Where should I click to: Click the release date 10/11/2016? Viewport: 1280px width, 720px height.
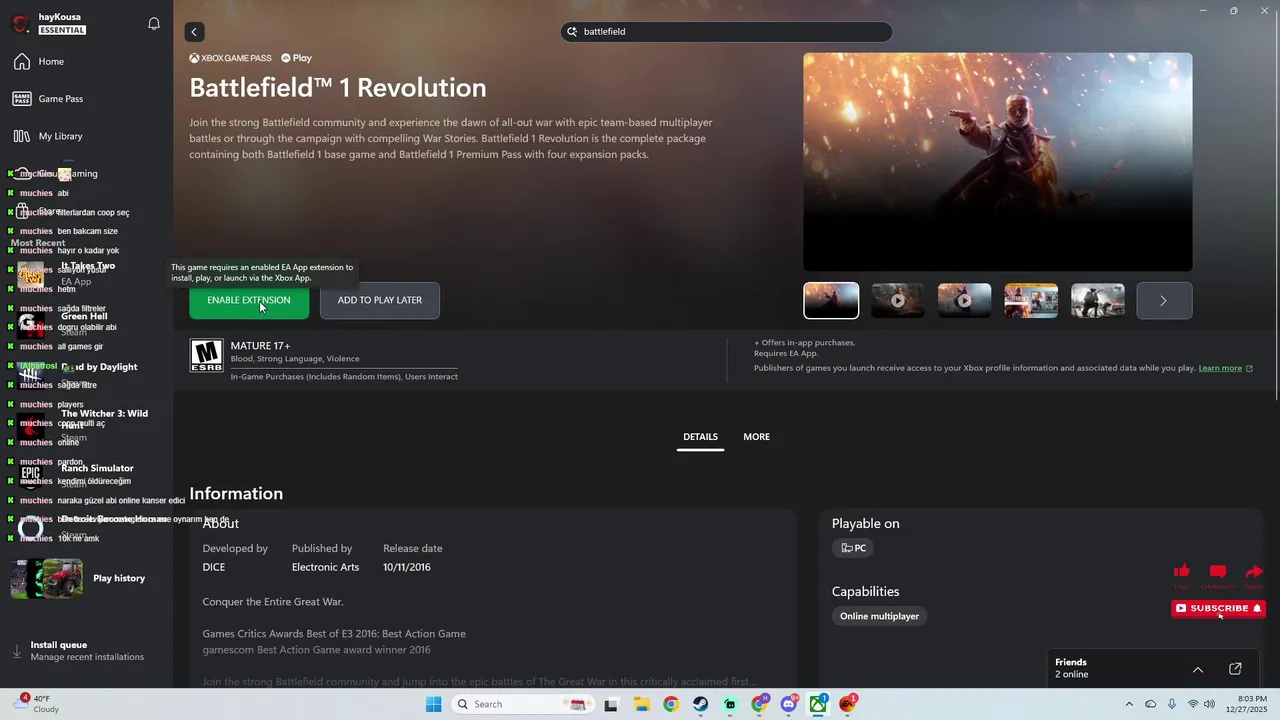(x=407, y=567)
